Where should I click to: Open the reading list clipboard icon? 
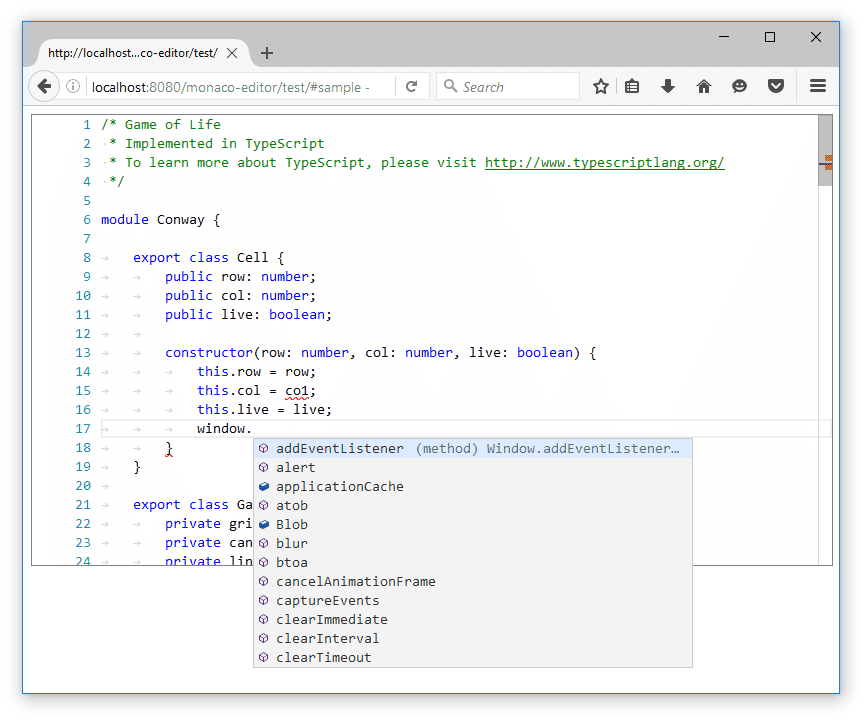tap(632, 86)
